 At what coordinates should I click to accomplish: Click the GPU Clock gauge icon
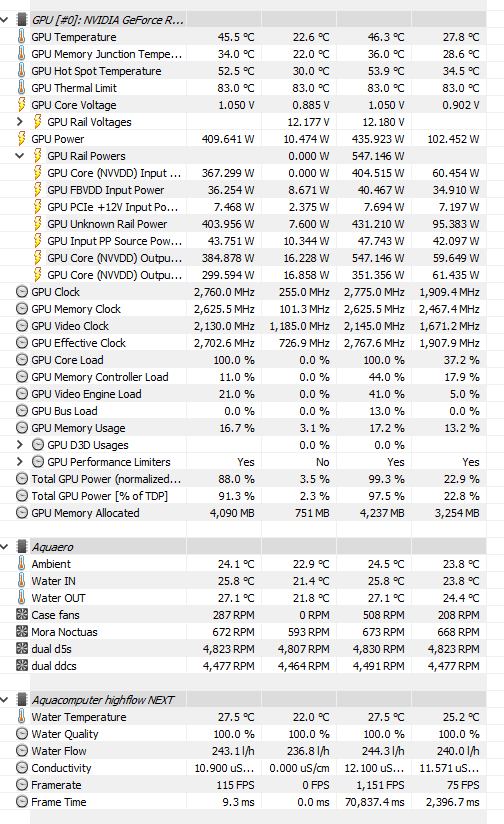[x=22, y=292]
